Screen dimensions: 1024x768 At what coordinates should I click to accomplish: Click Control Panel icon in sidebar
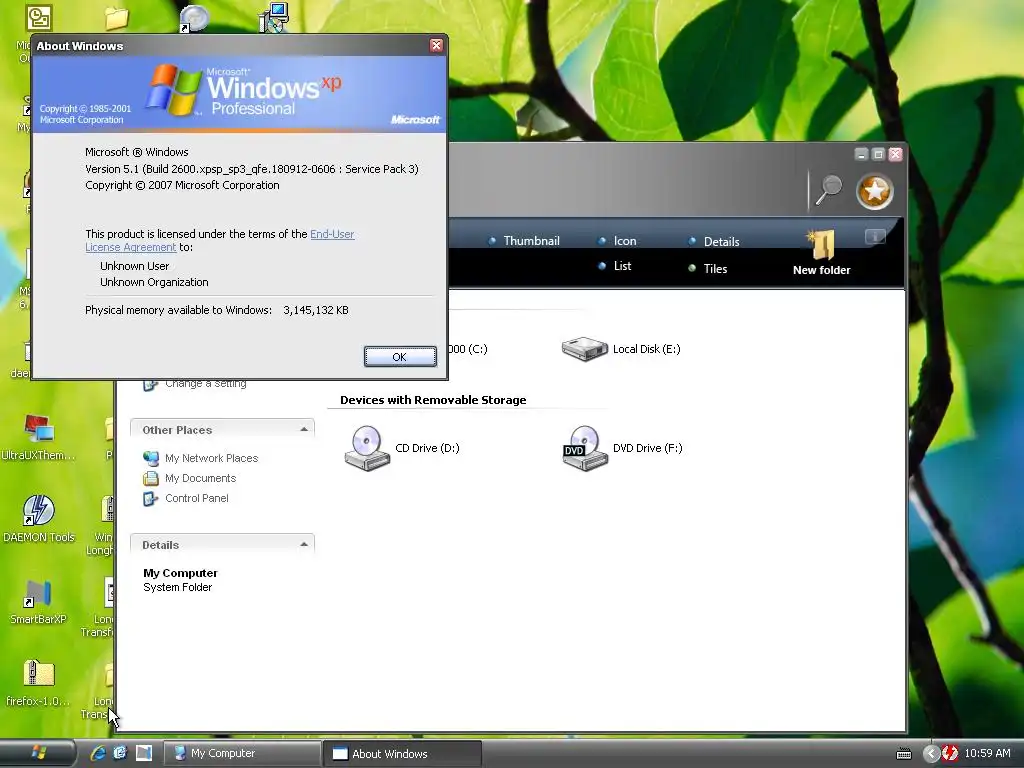tap(151, 498)
